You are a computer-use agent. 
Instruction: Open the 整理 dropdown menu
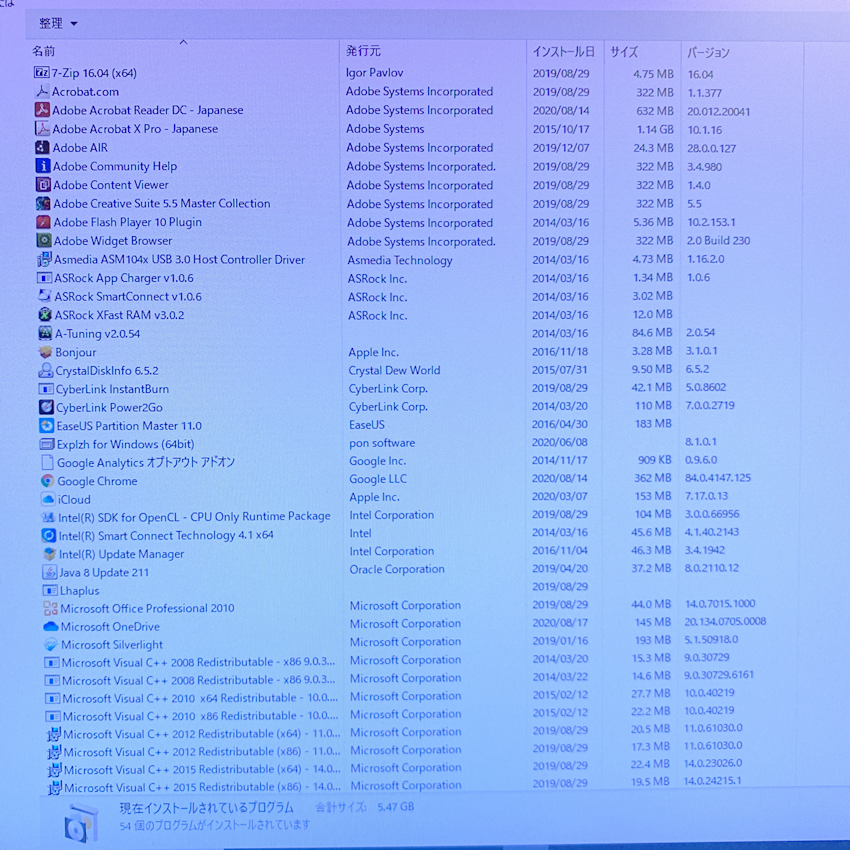pyautogui.click(x=58, y=23)
